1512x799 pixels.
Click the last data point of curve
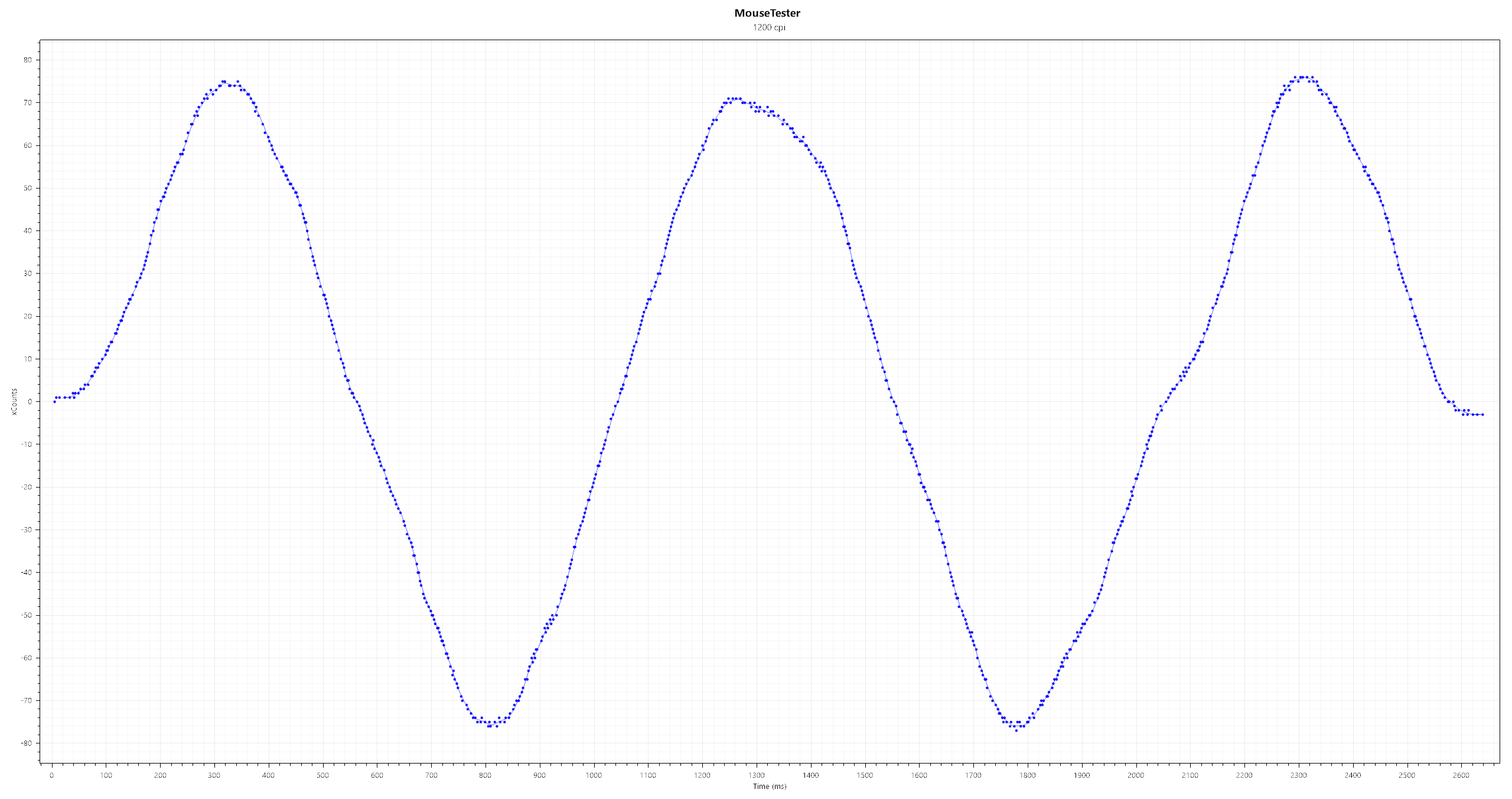point(1482,415)
